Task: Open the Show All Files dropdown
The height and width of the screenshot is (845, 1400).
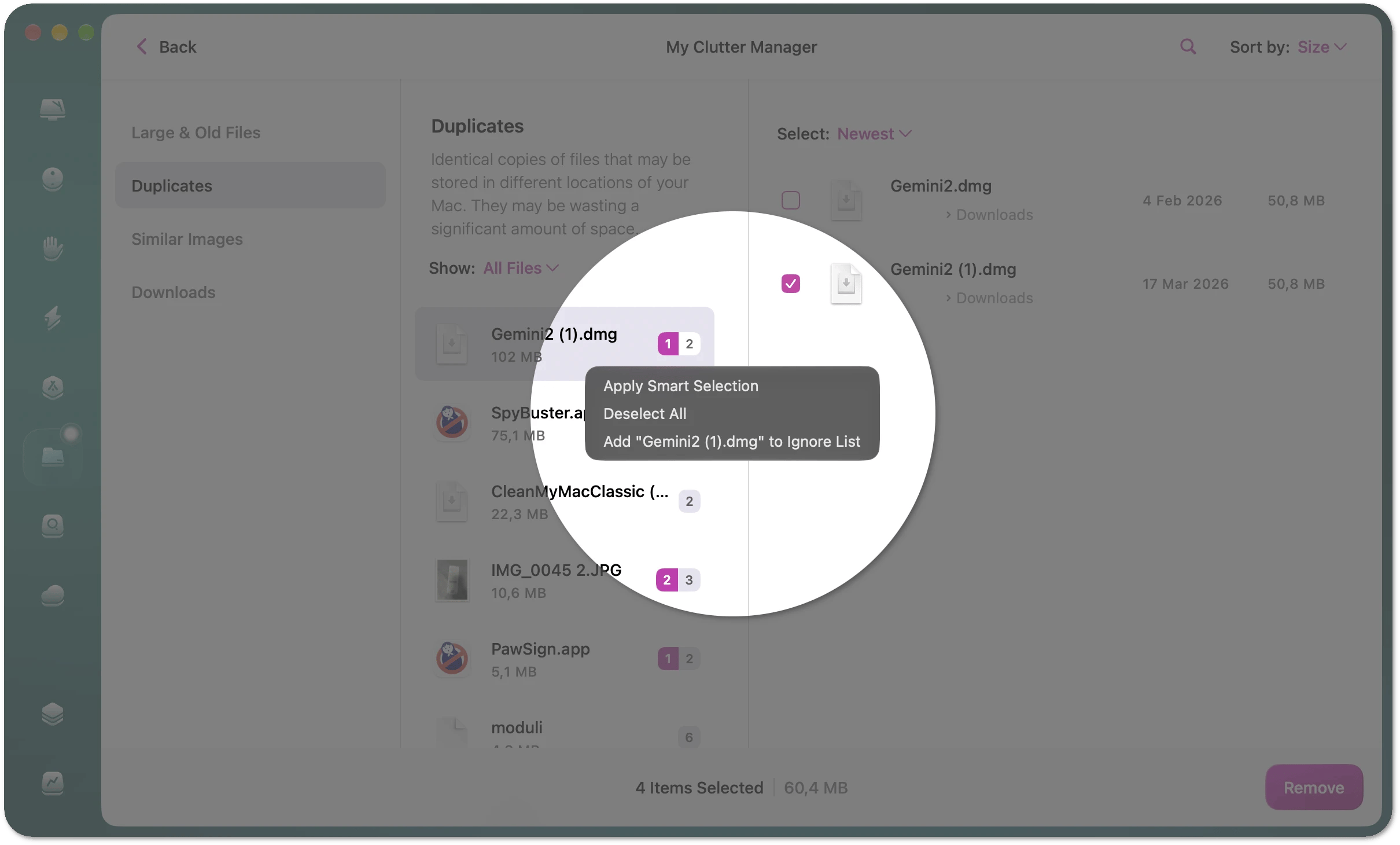Action: [521, 268]
